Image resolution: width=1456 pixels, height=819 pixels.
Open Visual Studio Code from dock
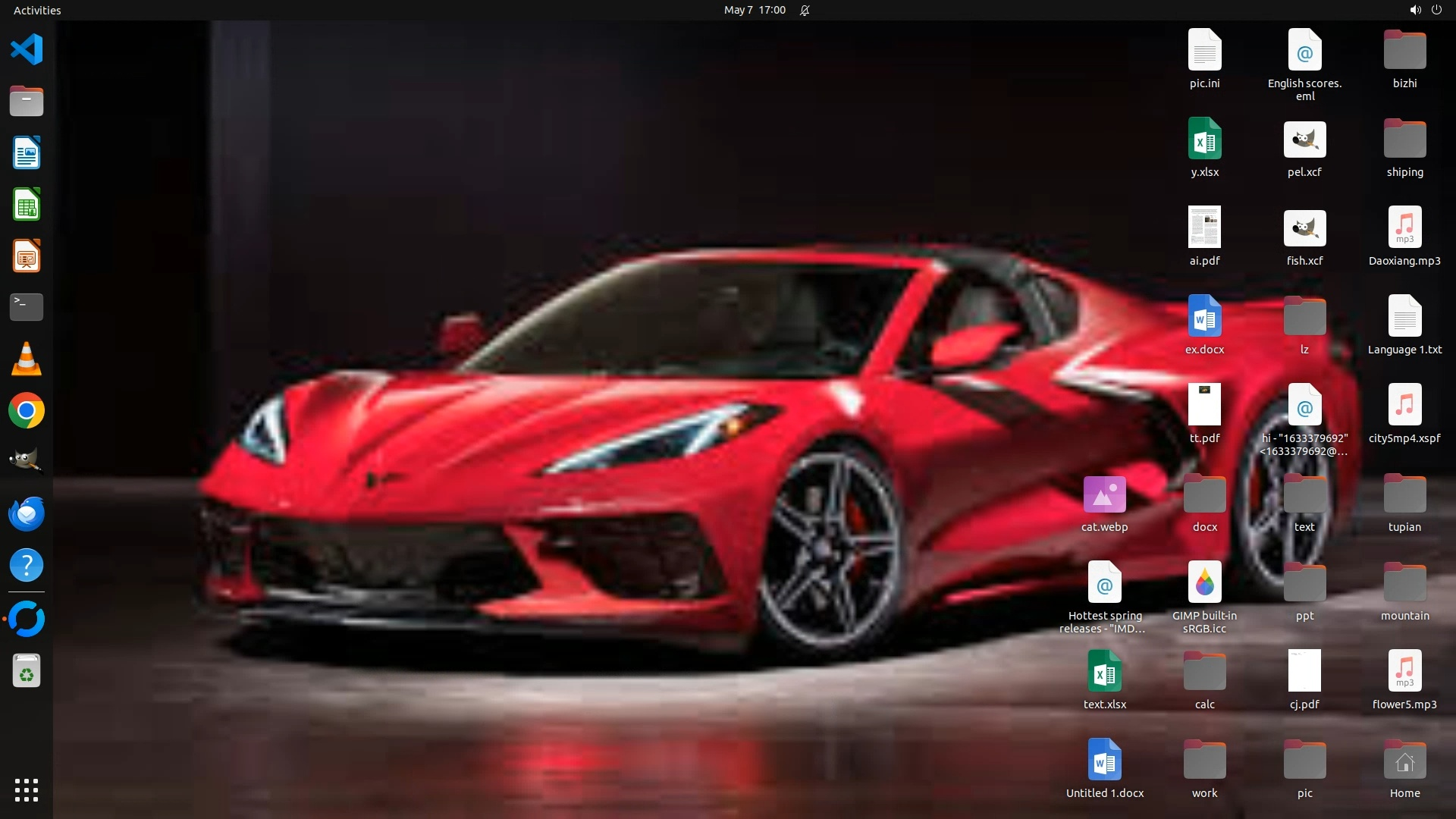point(27,50)
